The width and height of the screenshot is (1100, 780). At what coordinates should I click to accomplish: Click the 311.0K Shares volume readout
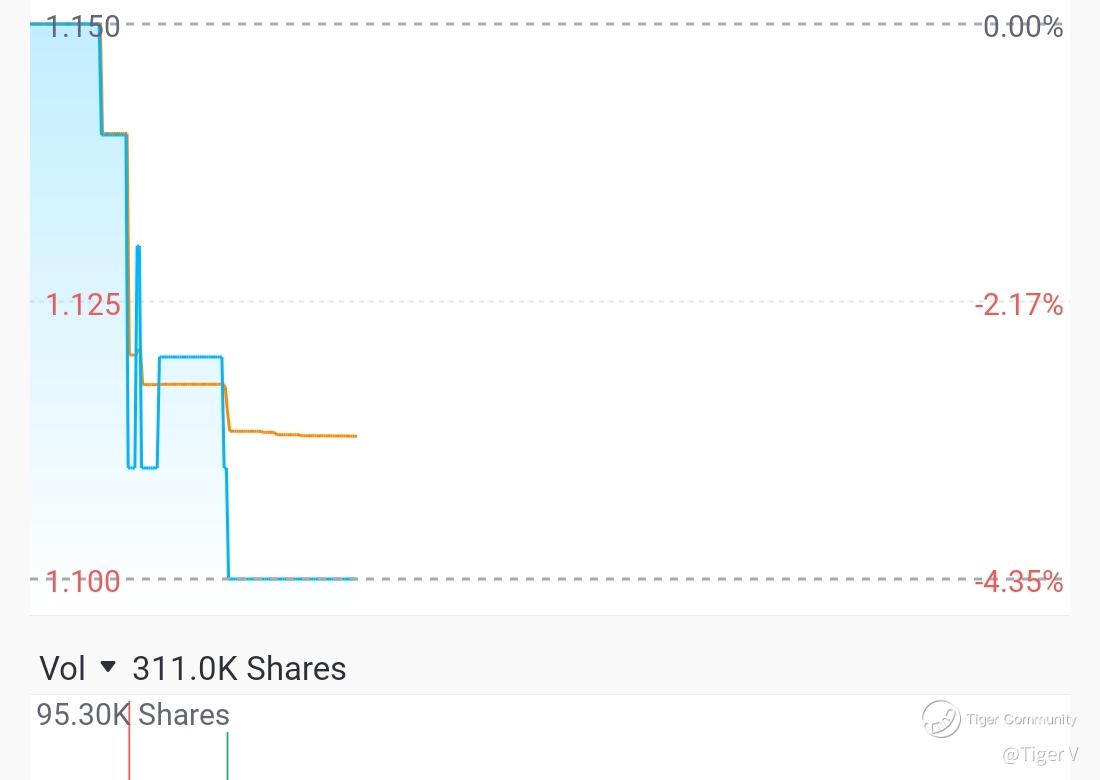[x=239, y=668]
